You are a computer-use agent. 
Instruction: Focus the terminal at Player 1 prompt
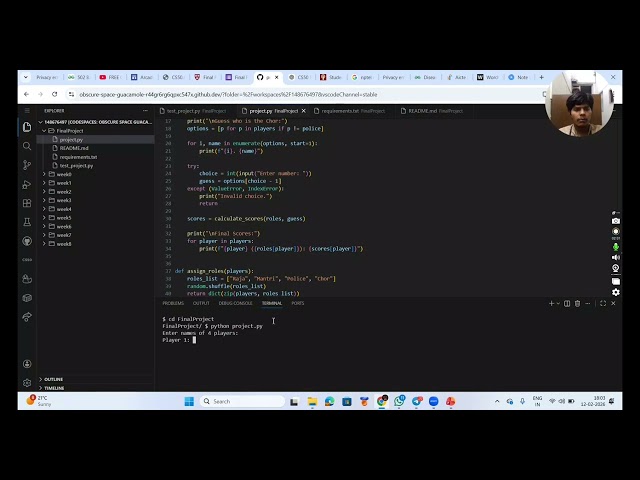coord(194,340)
